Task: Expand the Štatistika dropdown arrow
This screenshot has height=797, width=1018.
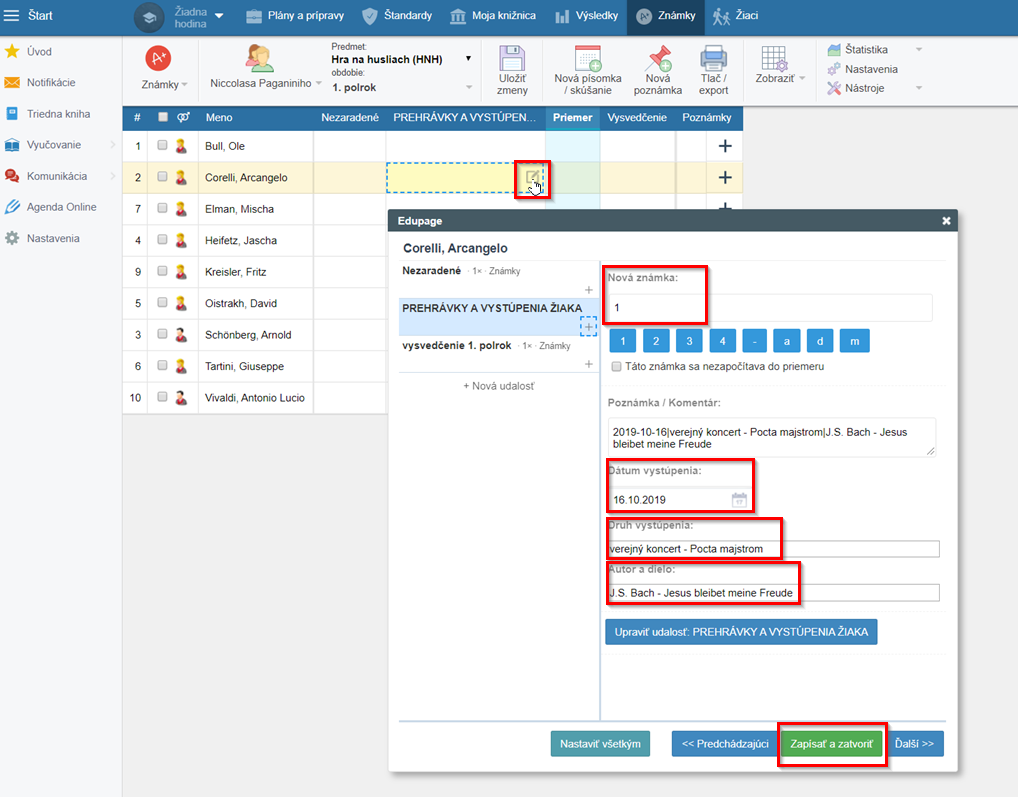Action: 919,49
